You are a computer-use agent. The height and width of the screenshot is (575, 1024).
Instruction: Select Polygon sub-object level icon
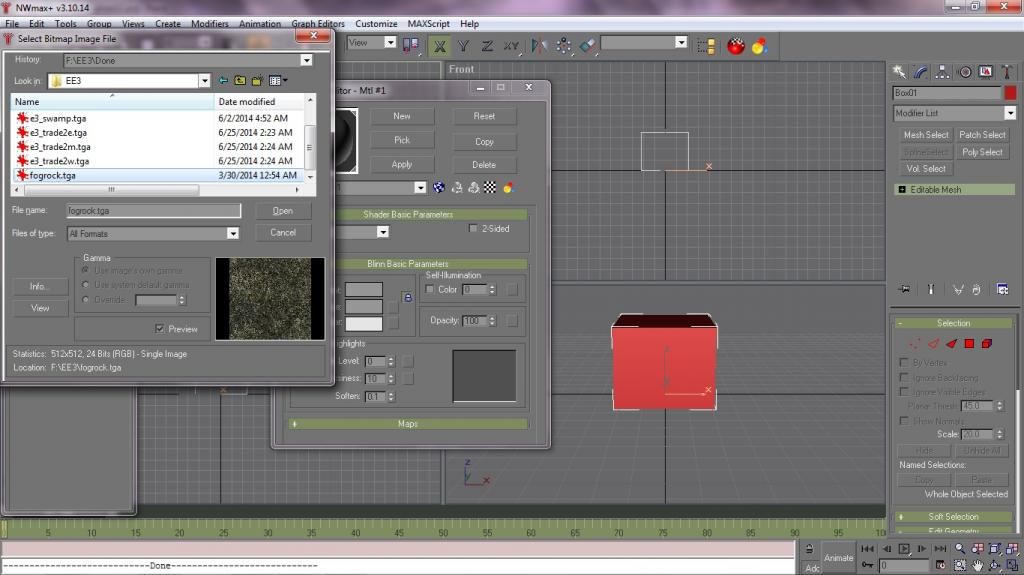968,344
